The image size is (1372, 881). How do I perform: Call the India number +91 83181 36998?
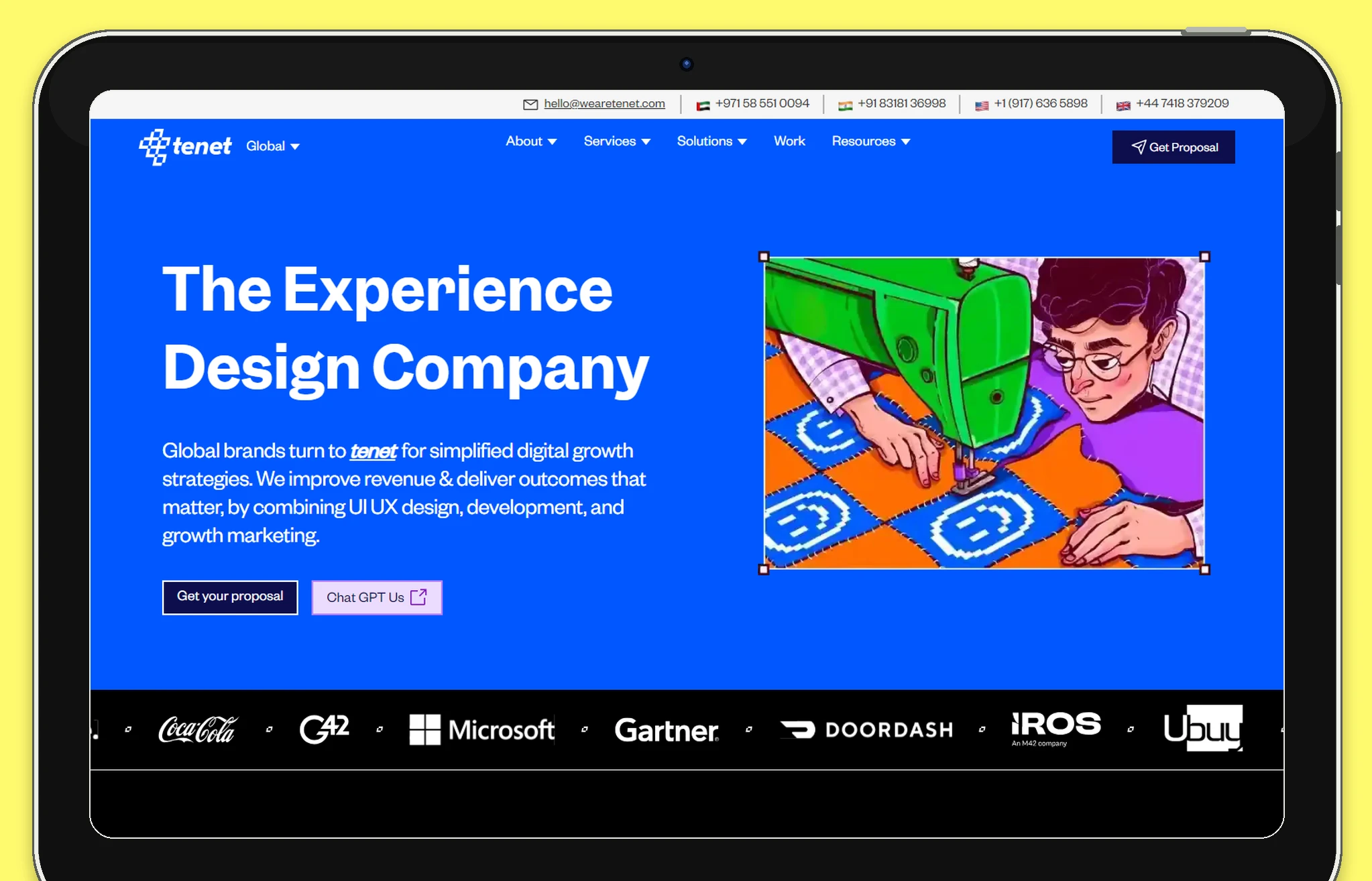tap(901, 103)
